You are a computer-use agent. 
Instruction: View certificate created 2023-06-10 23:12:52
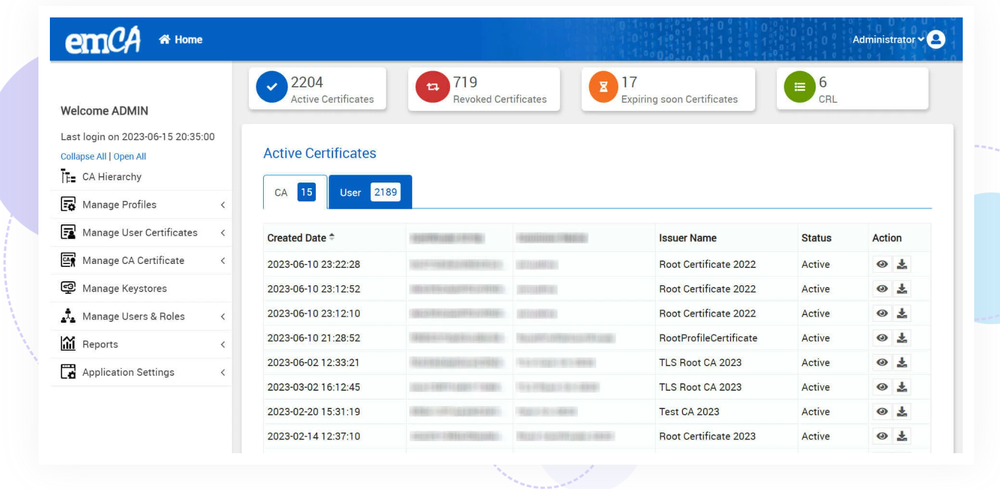(882, 289)
